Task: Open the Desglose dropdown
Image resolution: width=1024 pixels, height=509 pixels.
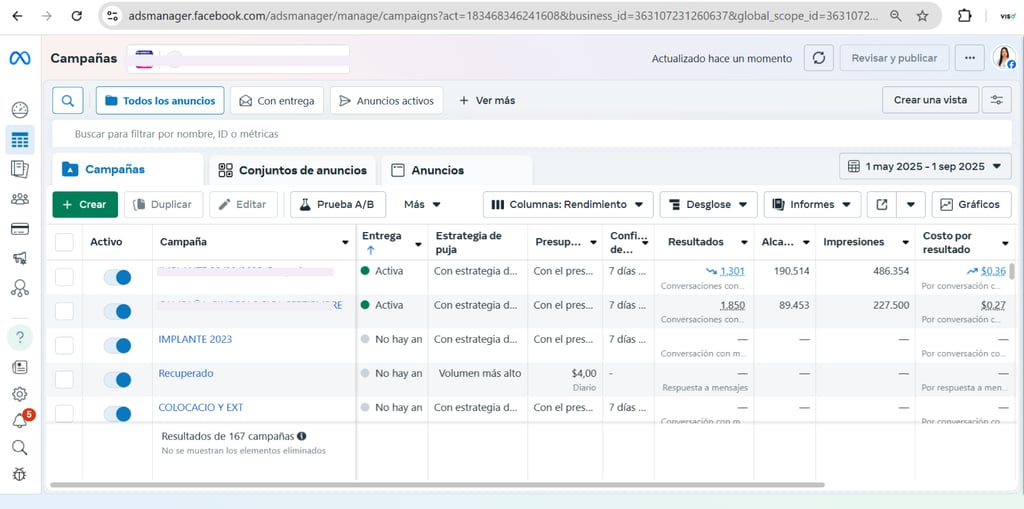Action: [x=709, y=205]
